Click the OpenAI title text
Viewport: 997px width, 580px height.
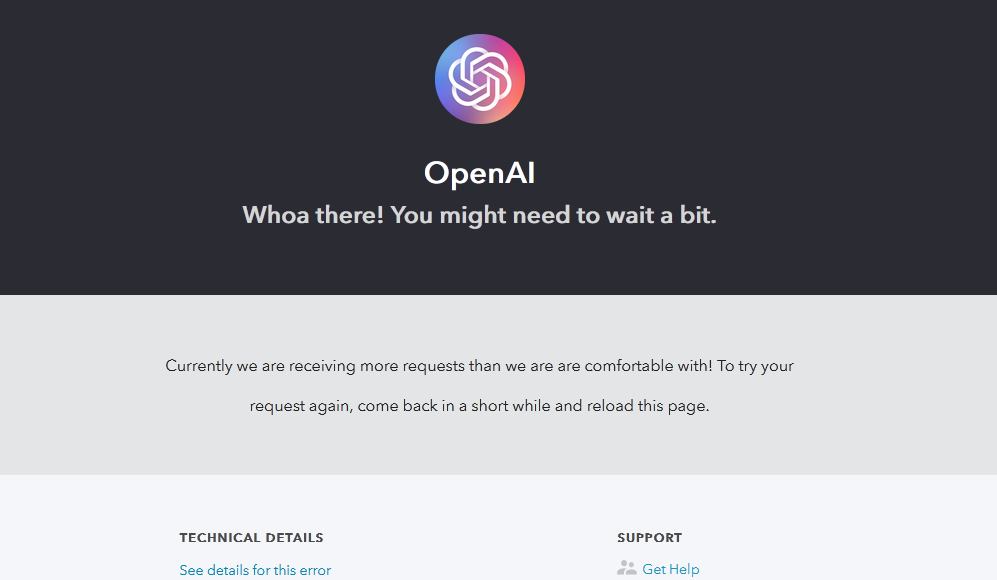[479, 172]
